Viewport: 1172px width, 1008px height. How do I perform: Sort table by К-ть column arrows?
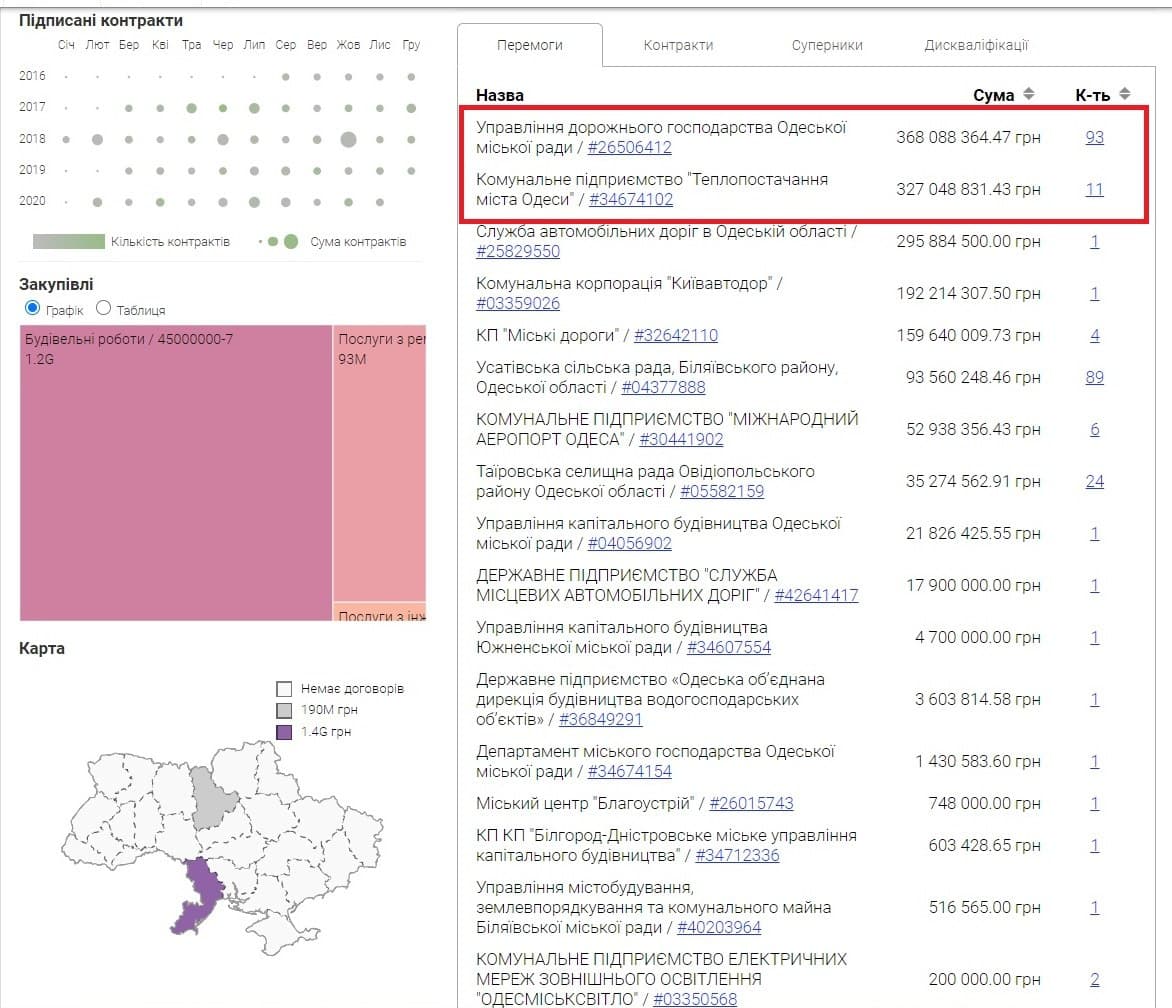[1125, 94]
